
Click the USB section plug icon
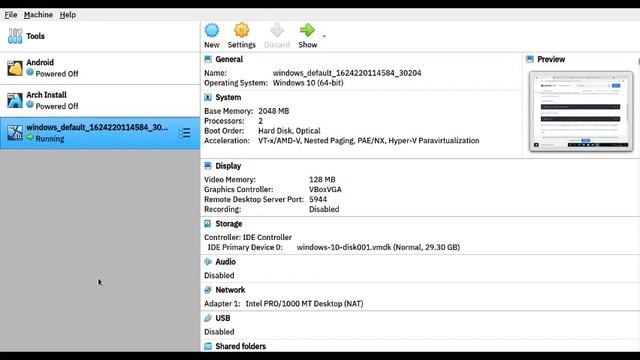[x=208, y=318]
